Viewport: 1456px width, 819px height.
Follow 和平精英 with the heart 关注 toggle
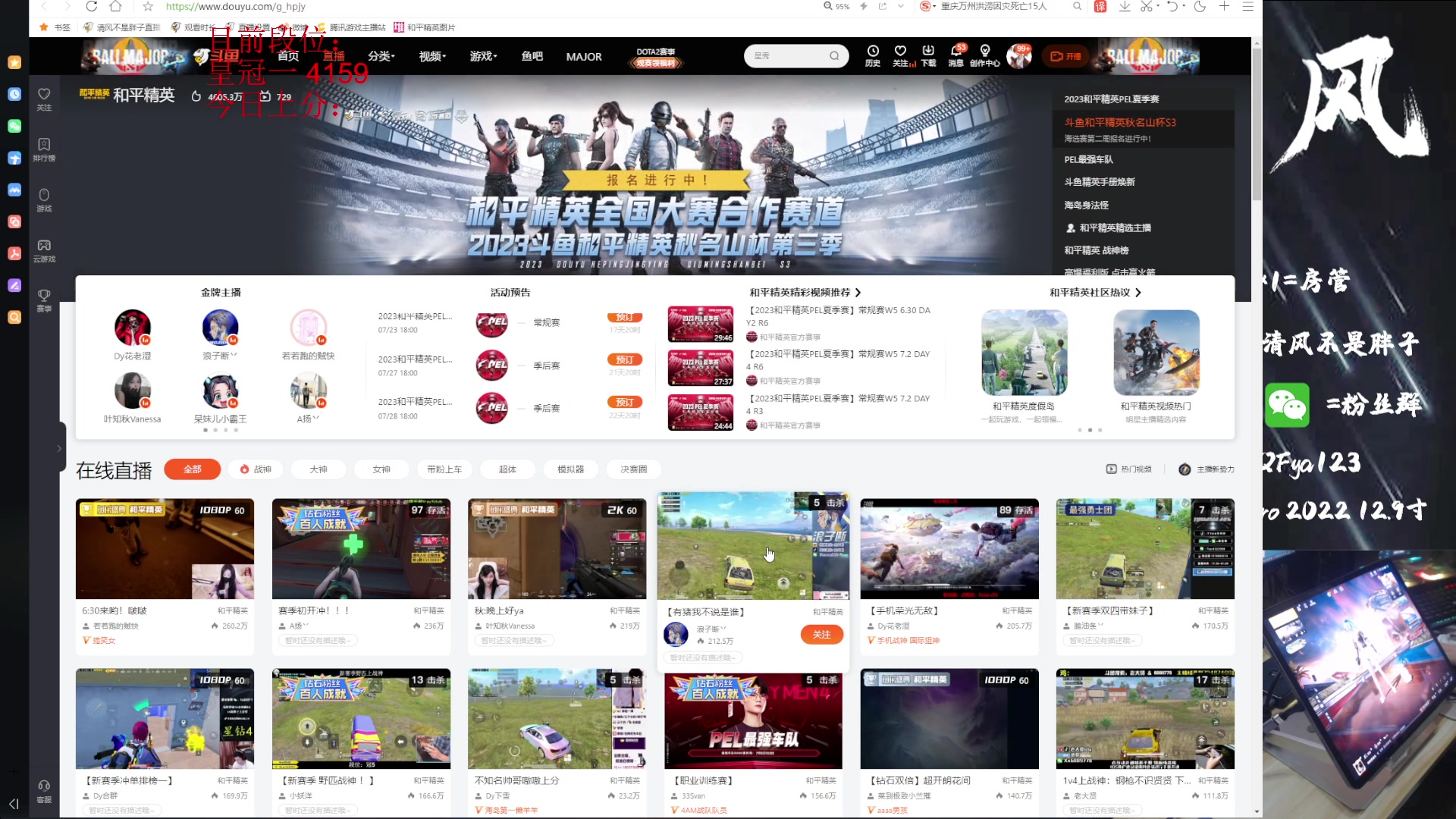44,99
